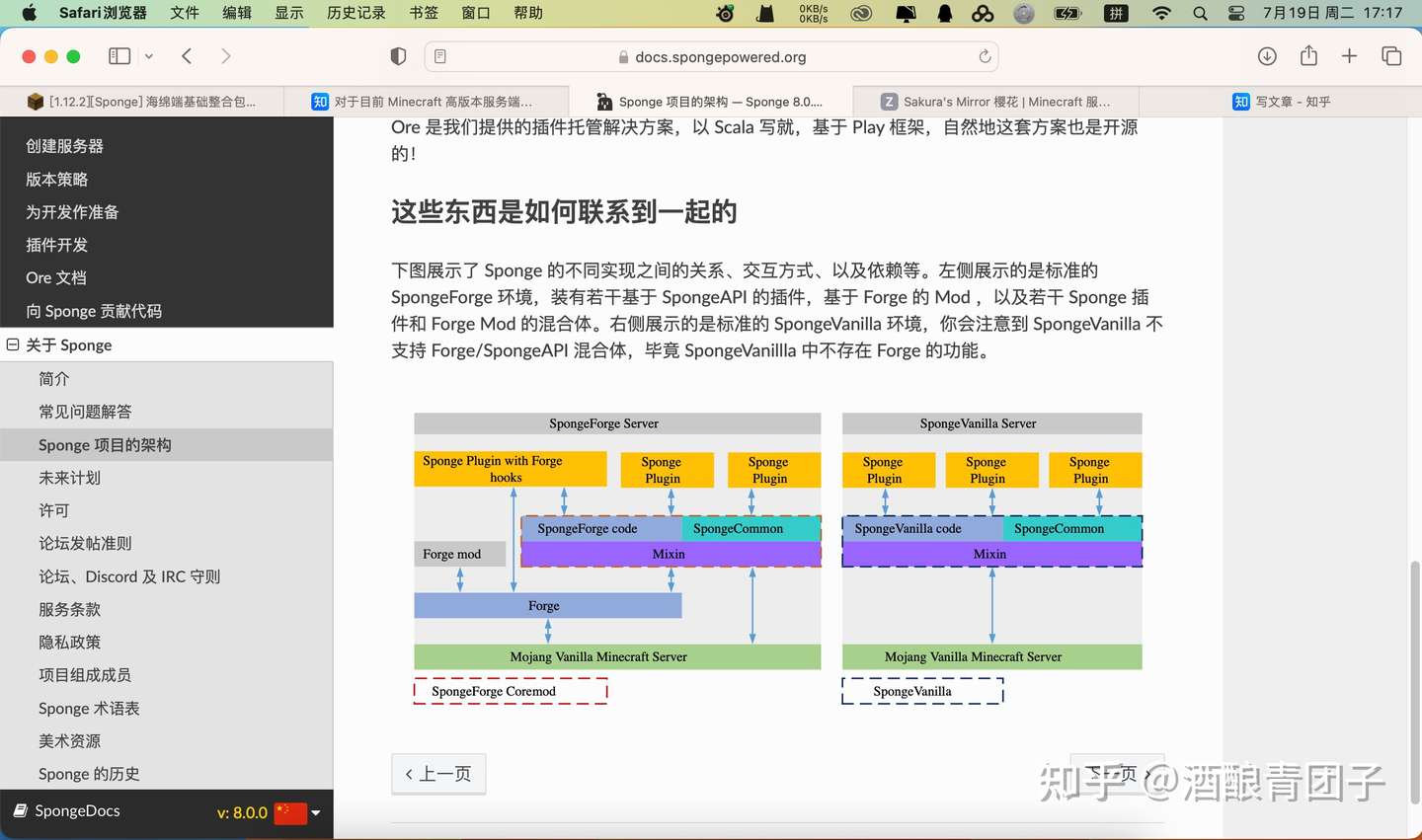Go to 上一页 previous page button
This screenshot has height=840, width=1422.
click(x=438, y=774)
